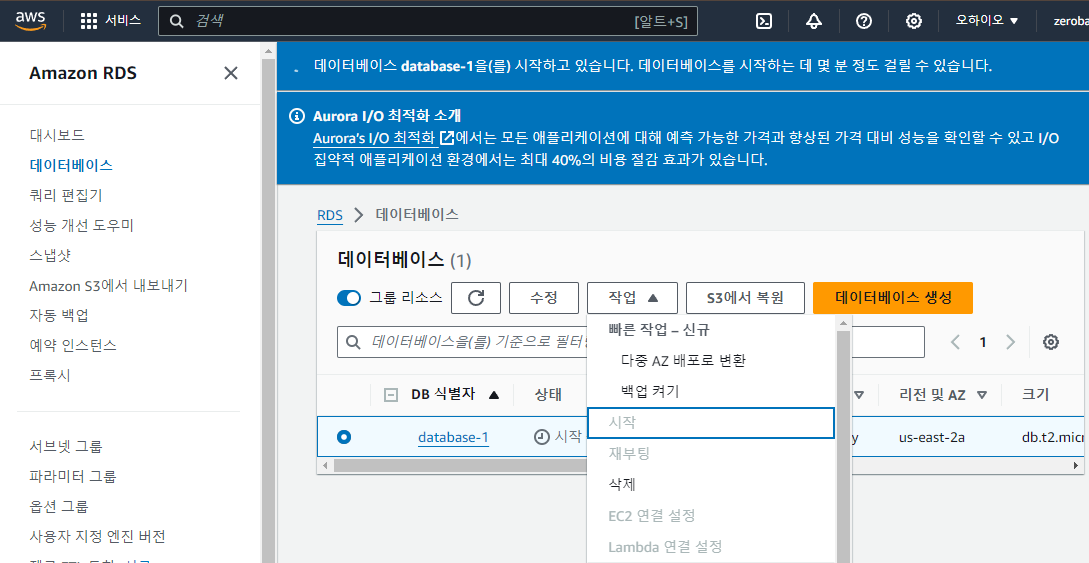Open Custom engine versions in sidebar

(x=97, y=536)
